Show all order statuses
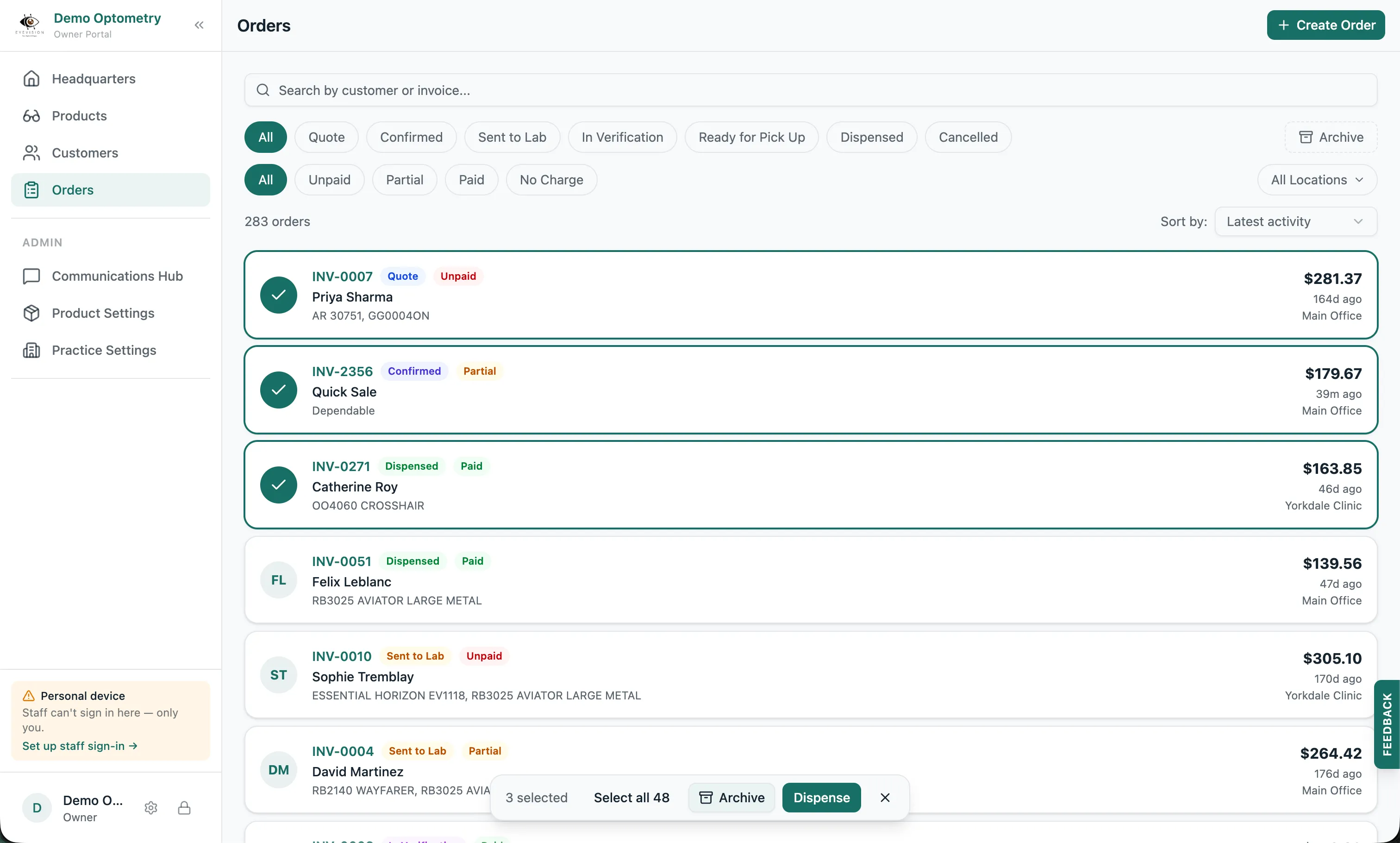 266,137
